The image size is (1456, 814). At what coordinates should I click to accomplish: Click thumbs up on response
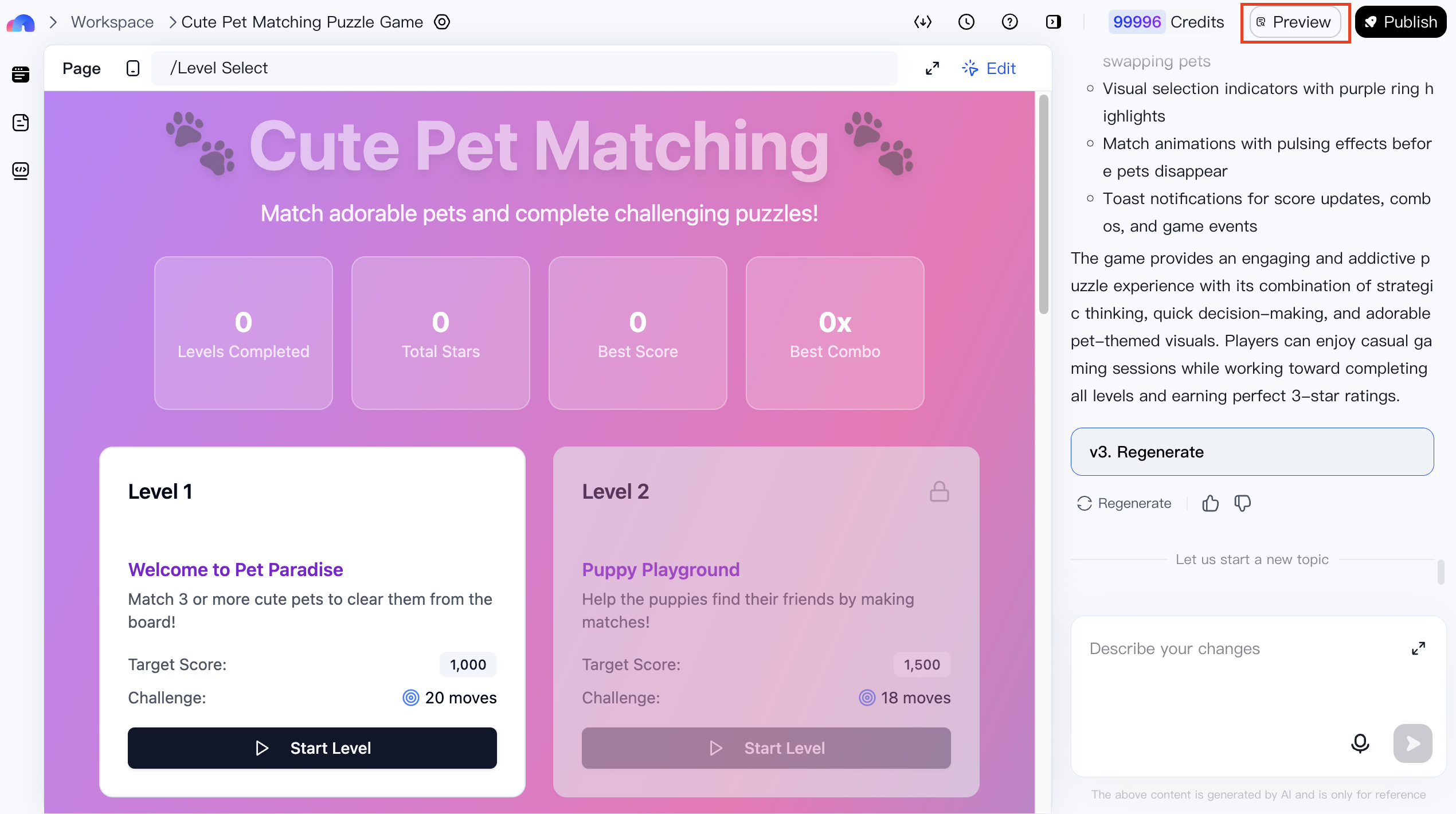click(x=1210, y=503)
